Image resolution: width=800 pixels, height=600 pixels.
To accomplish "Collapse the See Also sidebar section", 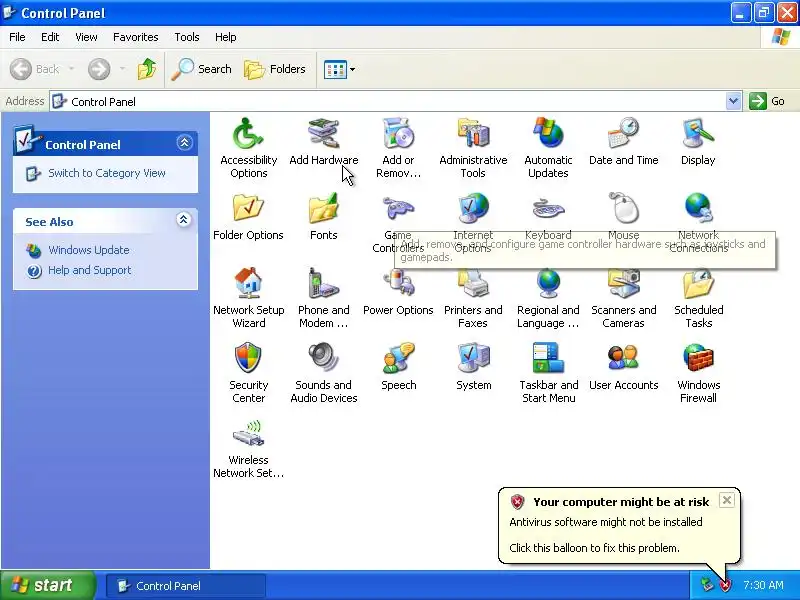I will click(x=183, y=220).
